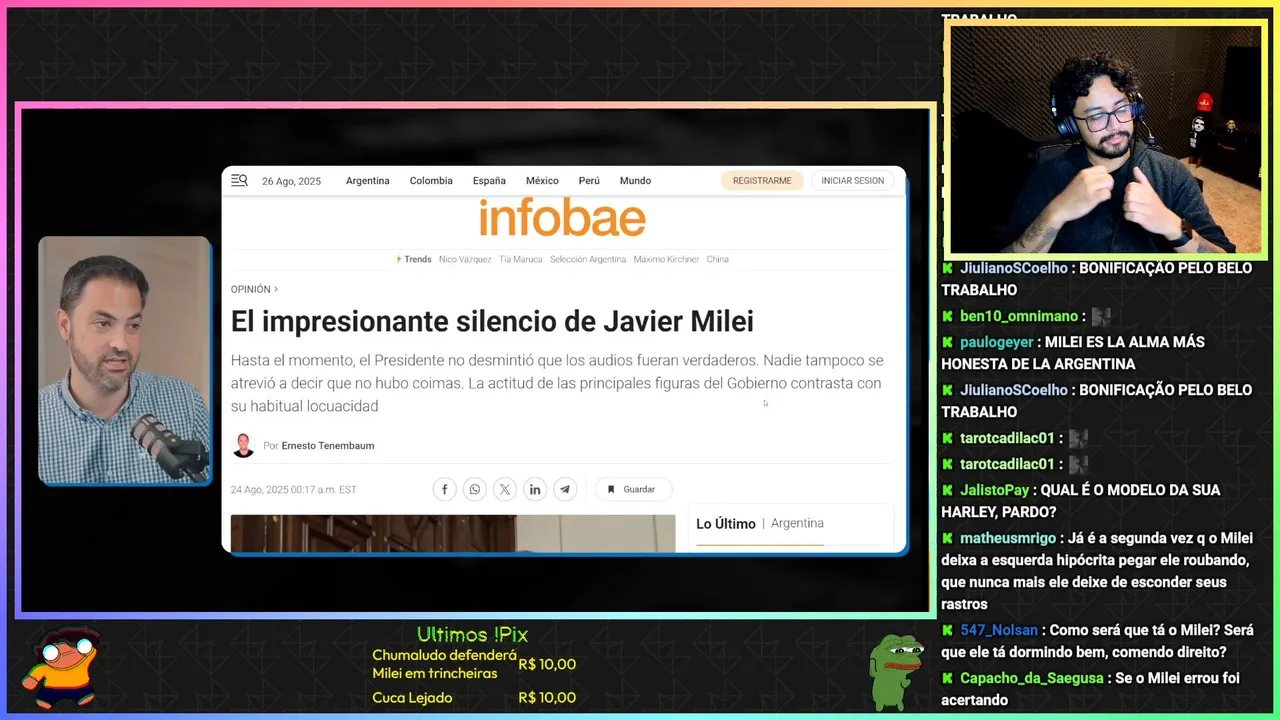The image size is (1280, 720).
Task: Click chat username Capacho_da_Saegusa
Action: [x=1032, y=678]
